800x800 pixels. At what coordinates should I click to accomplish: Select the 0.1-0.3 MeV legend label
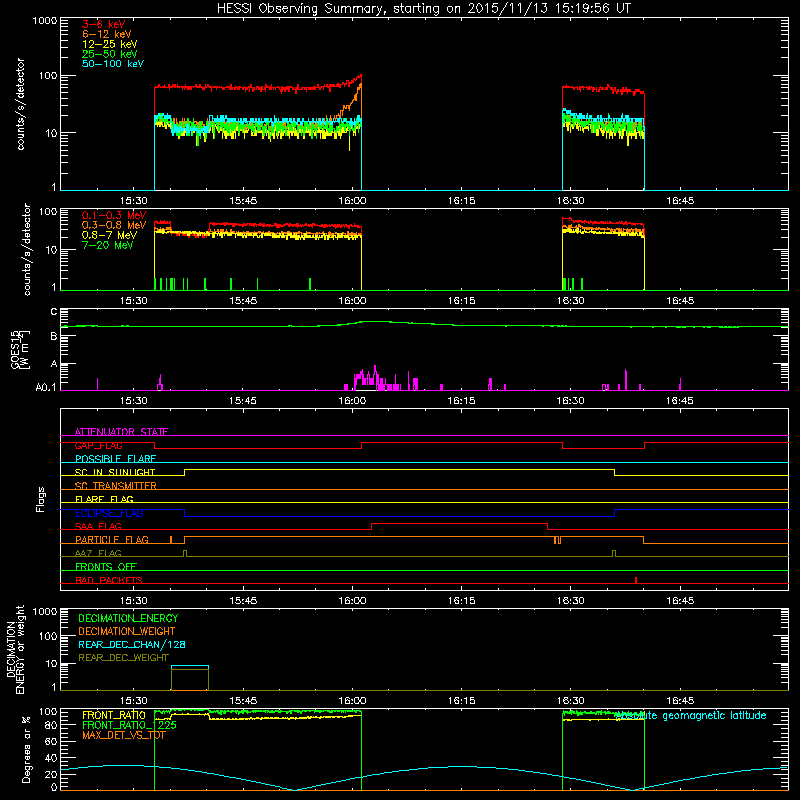click(114, 216)
